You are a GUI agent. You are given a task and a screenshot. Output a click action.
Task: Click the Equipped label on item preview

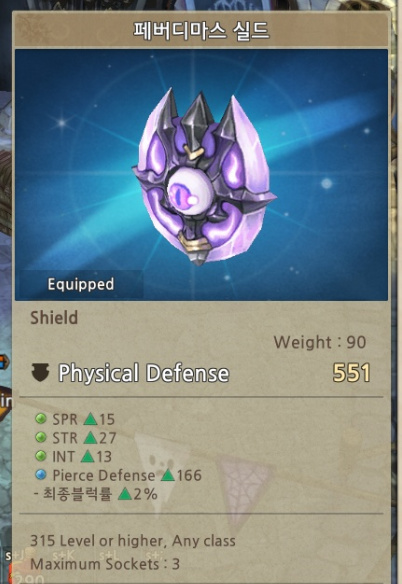point(80,284)
